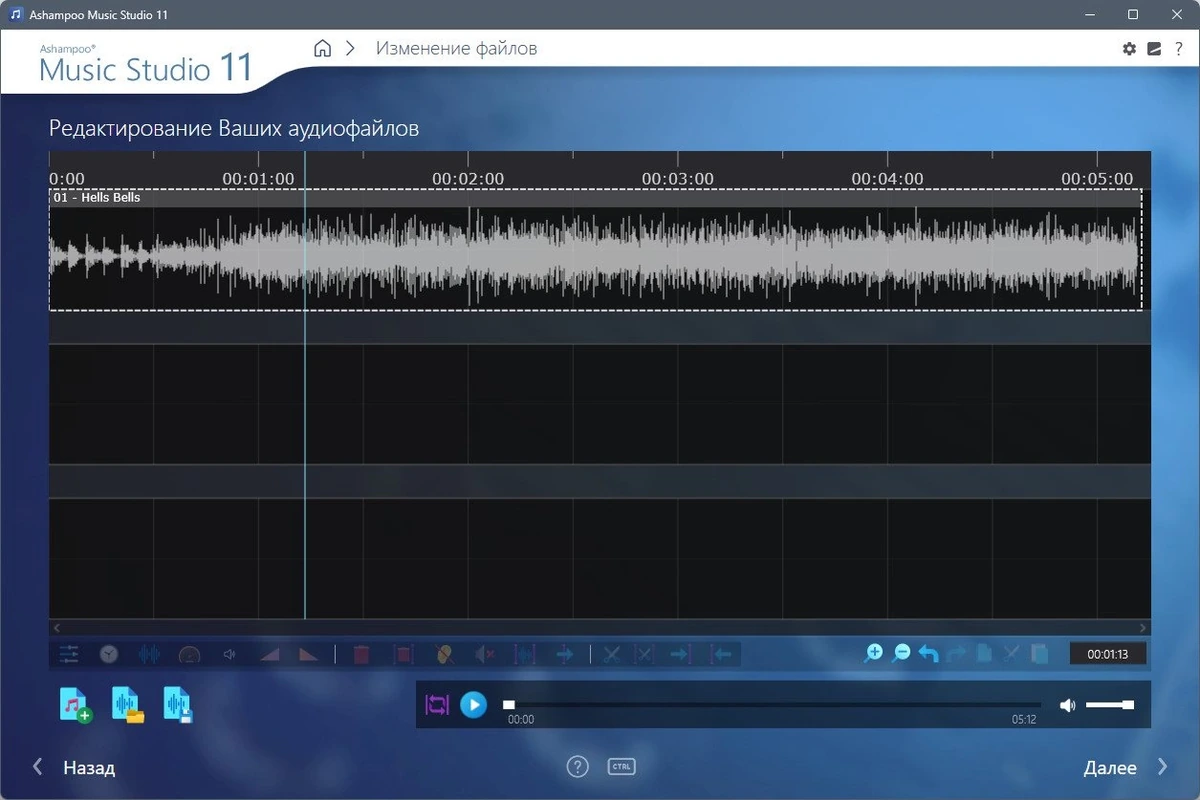Click the 00:03:00 ruler label
Viewport: 1200px width, 800px height.
[x=678, y=179]
